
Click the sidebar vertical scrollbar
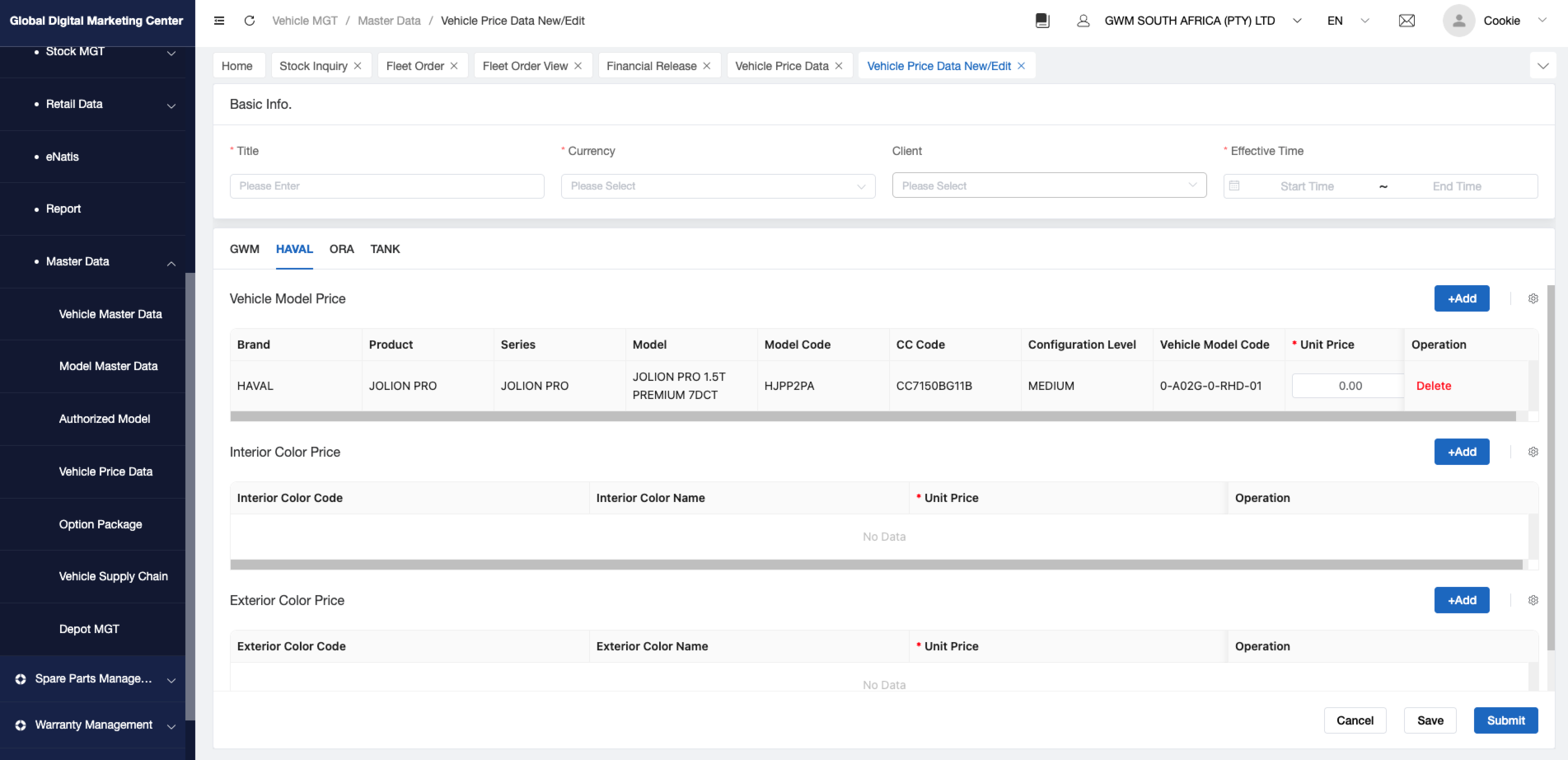[190, 495]
